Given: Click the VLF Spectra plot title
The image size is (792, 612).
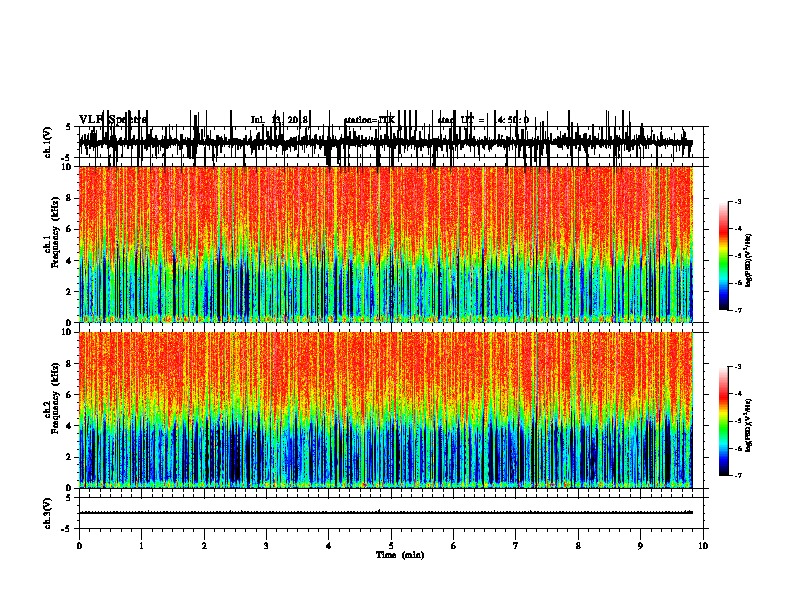Looking at the screenshot, I should [x=113, y=119].
